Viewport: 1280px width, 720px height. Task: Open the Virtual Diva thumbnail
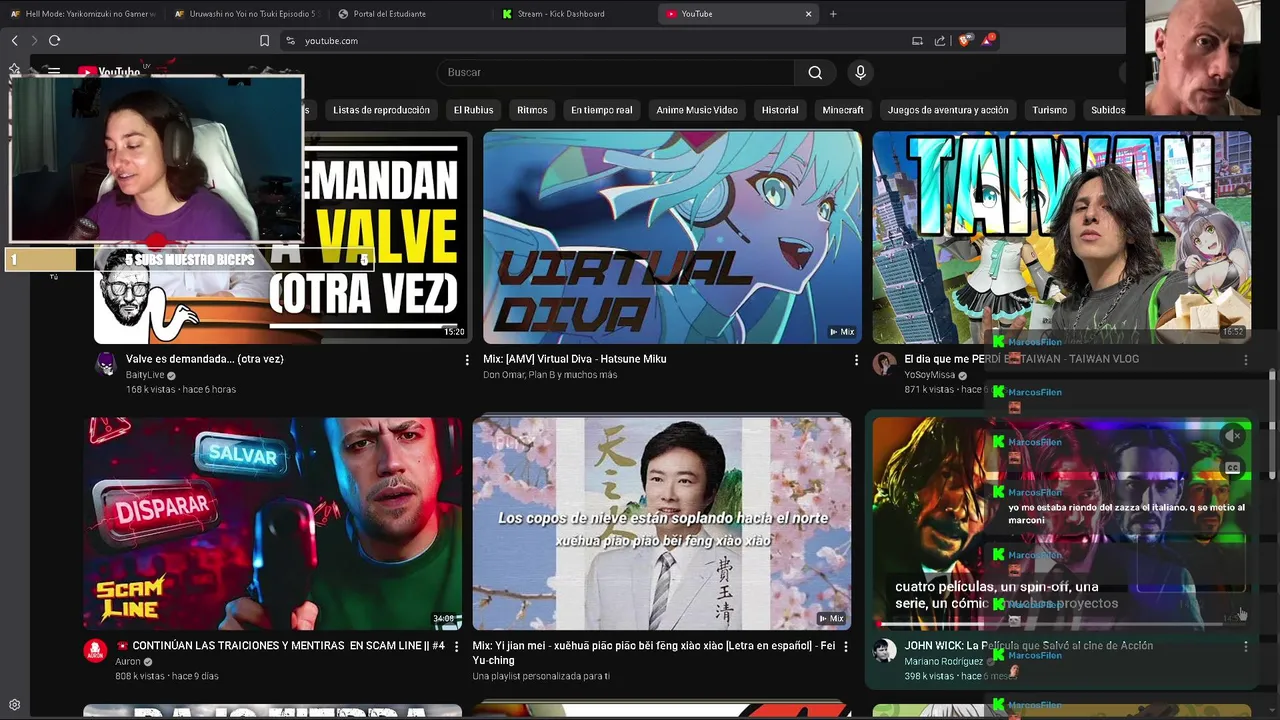tap(672, 238)
